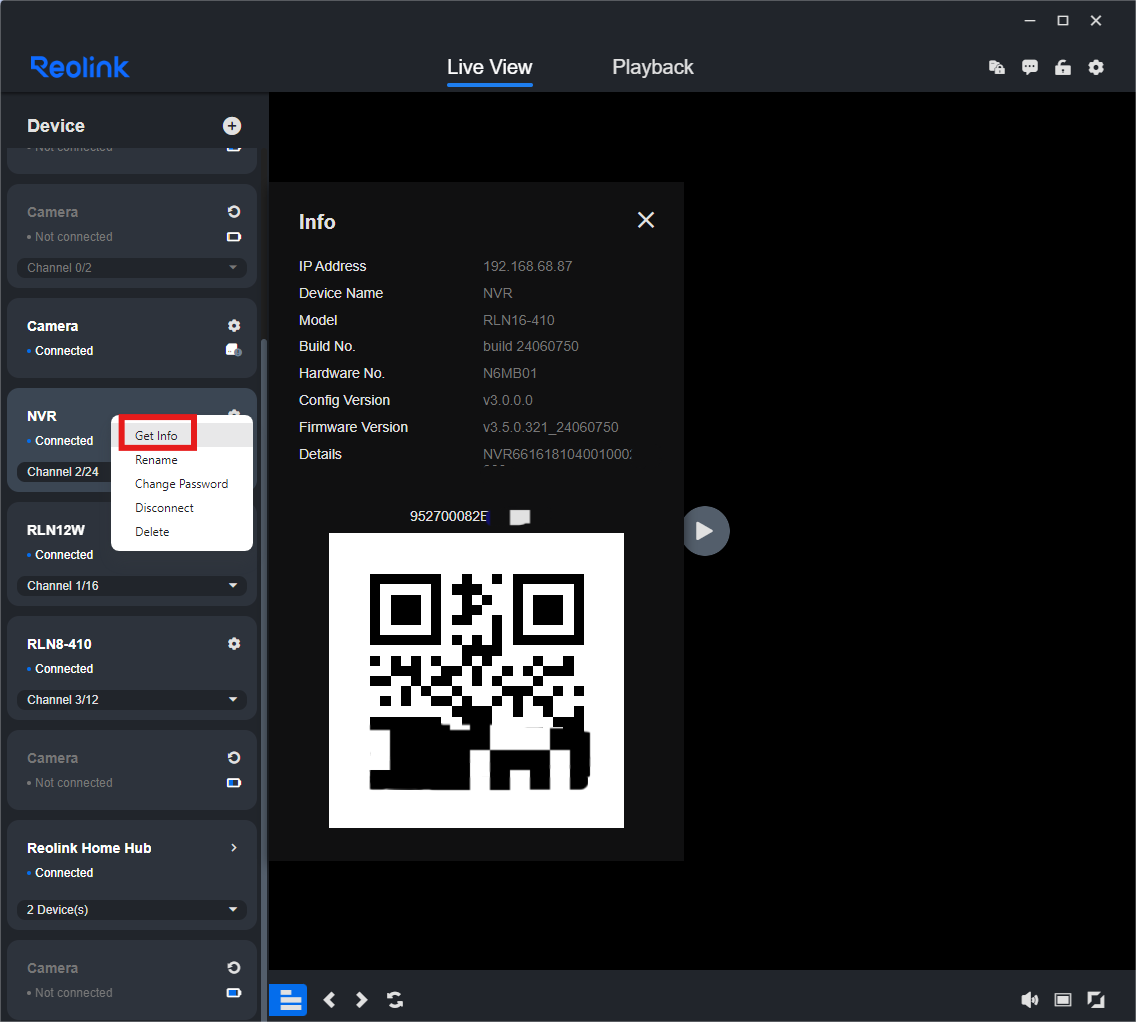Open the message bubble icon in header
The image size is (1136, 1022).
point(1030,67)
